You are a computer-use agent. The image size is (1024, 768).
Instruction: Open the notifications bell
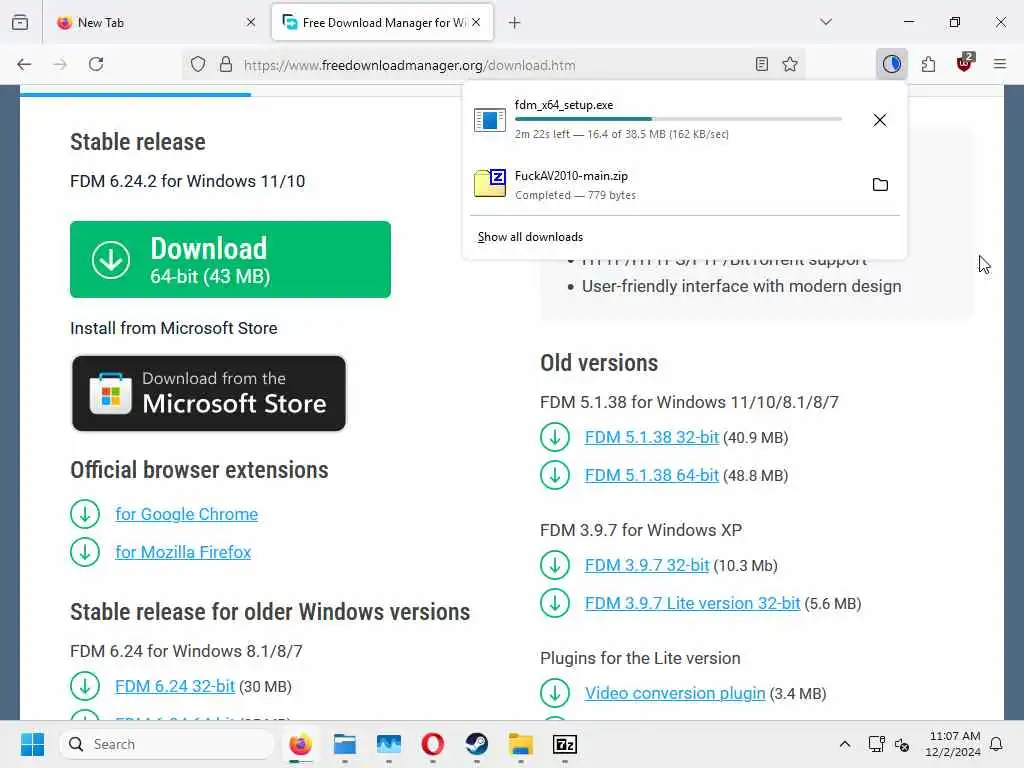tap(997, 744)
